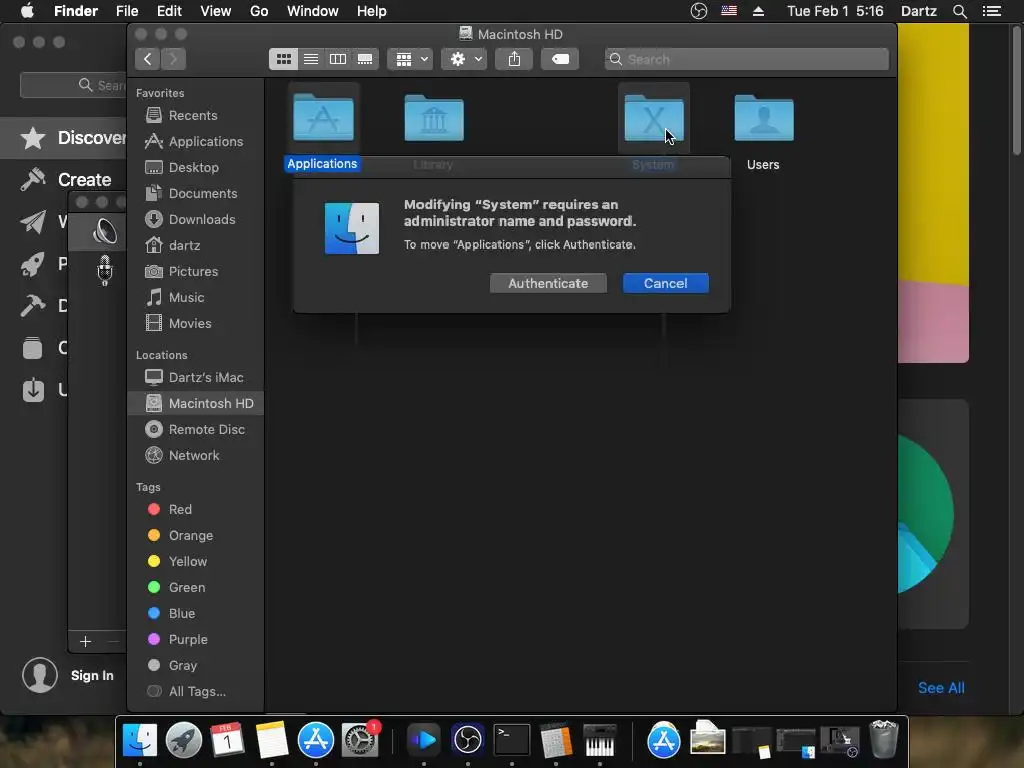Select the Purple tag

click(x=196, y=640)
